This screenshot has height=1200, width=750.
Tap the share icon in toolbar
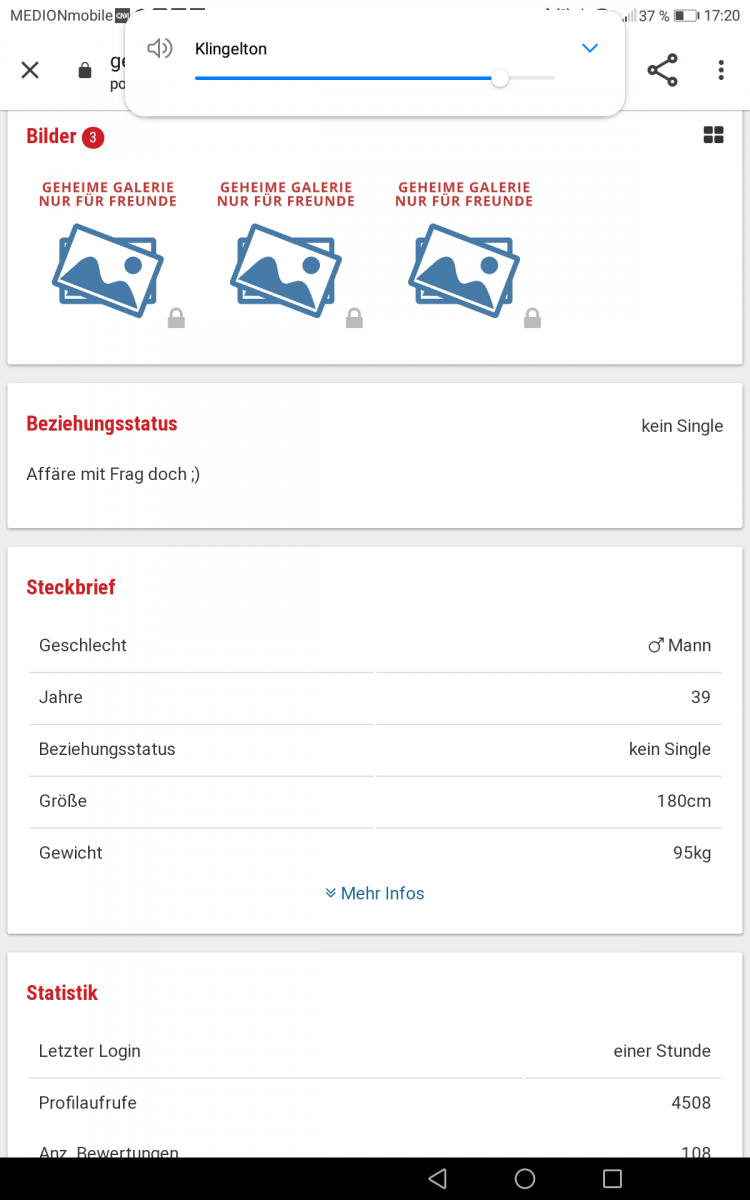pos(662,70)
